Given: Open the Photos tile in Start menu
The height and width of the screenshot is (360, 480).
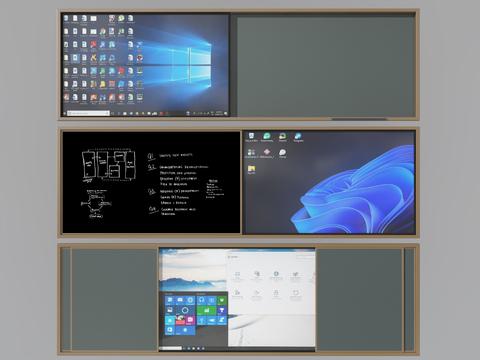Looking at the screenshot, I should click(x=170, y=310).
